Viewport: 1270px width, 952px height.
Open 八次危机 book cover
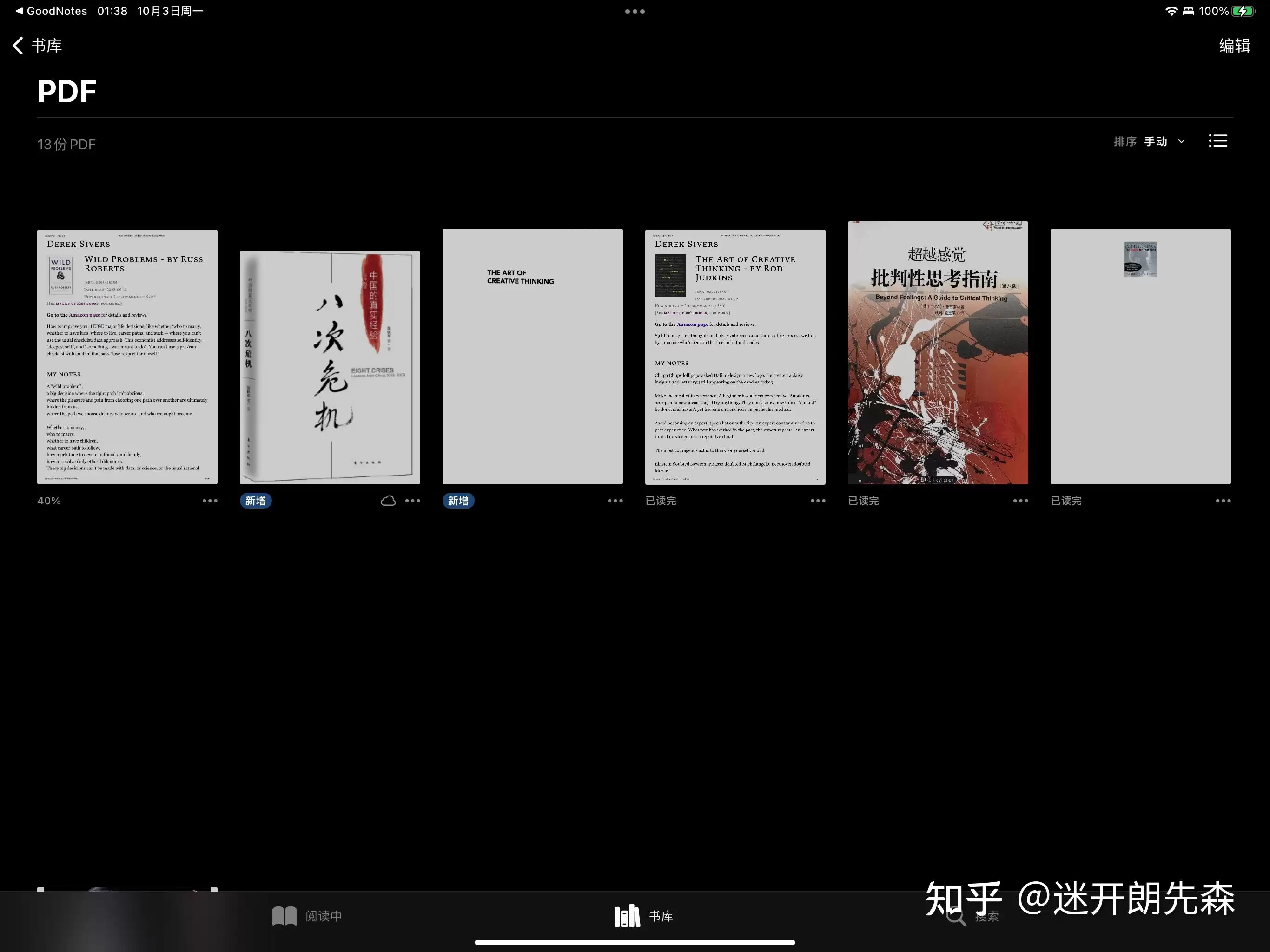coord(330,368)
